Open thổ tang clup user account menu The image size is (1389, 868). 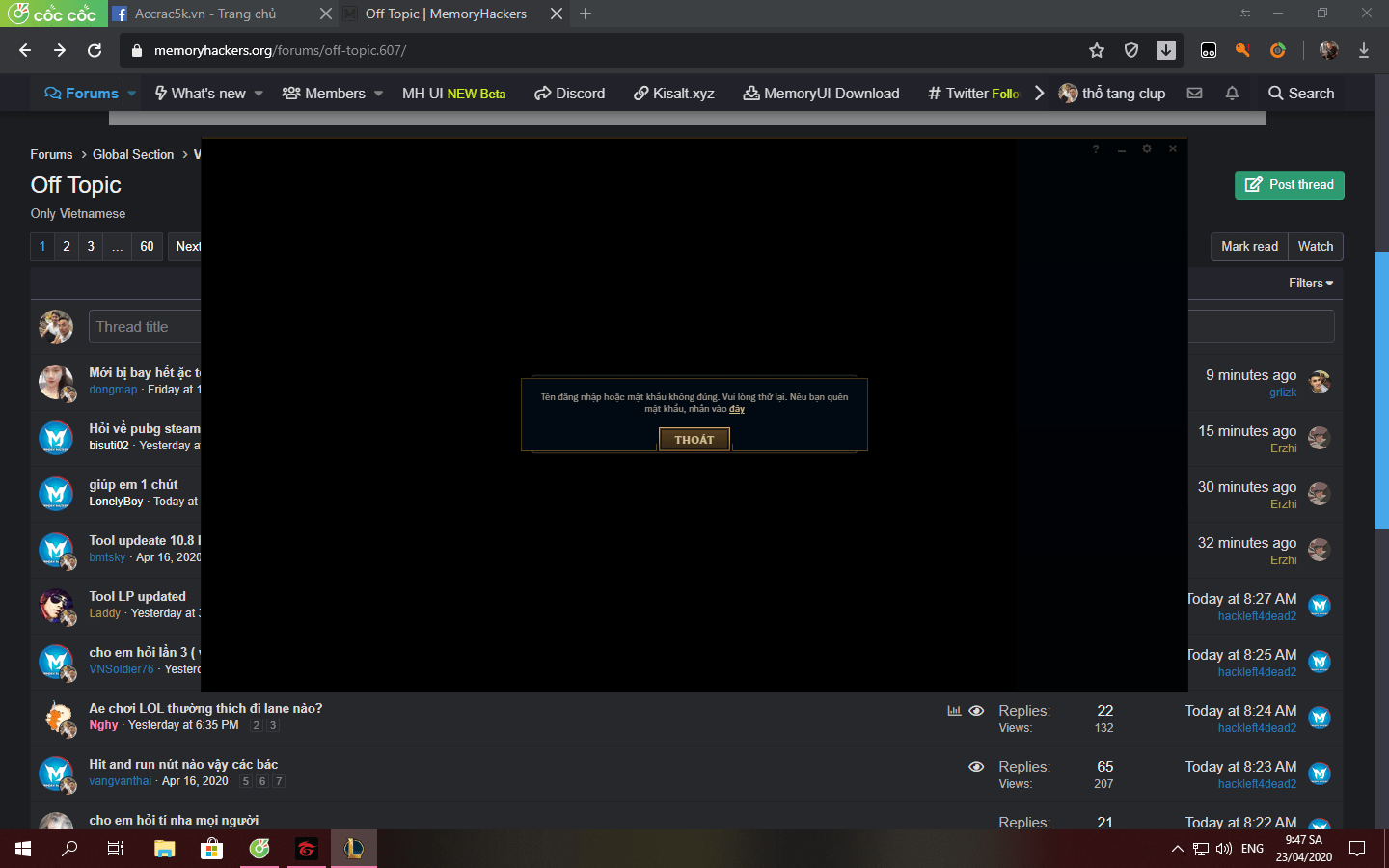pos(1112,94)
